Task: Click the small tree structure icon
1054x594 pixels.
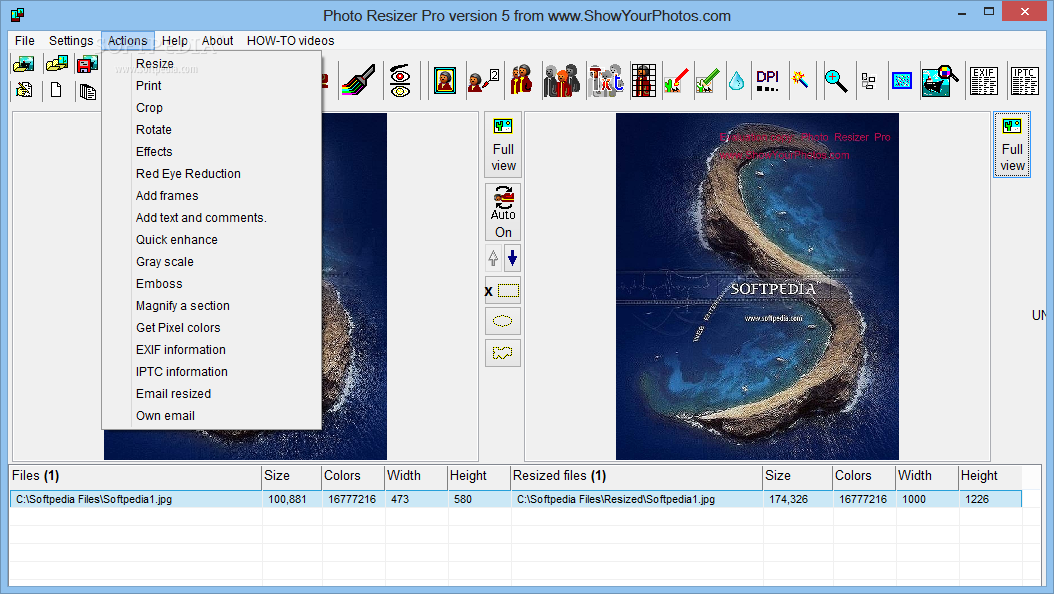Action: (868, 82)
